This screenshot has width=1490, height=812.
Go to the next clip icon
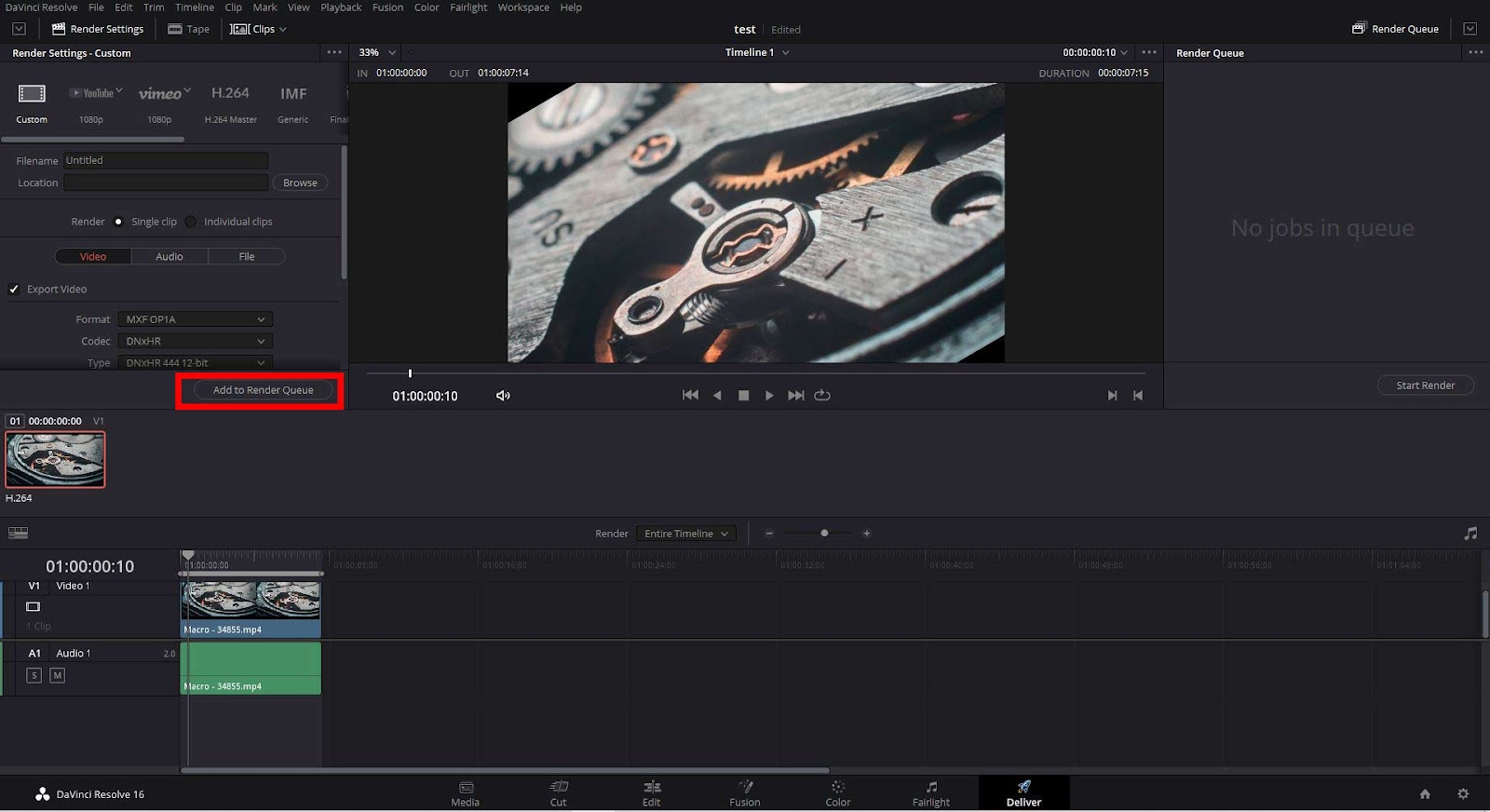[1112, 396]
